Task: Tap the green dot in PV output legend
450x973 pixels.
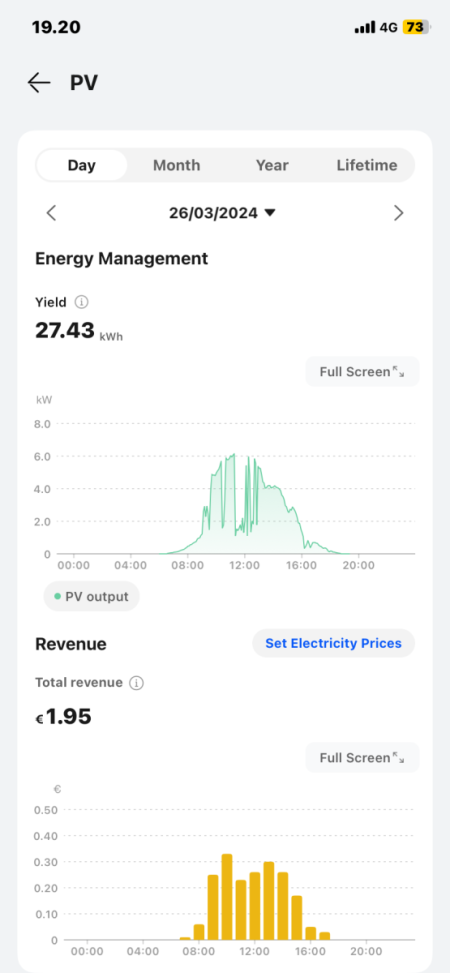Action: [x=58, y=596]
